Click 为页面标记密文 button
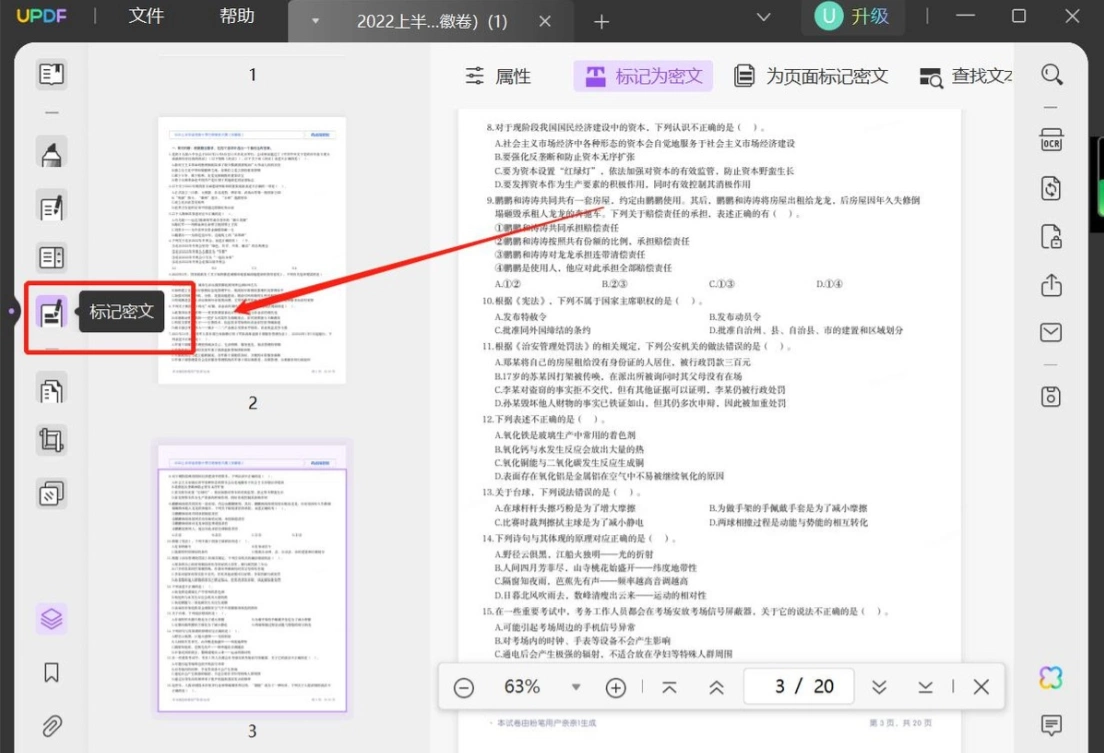The width and height of the screenshot is (1104, 753). point(811,76)
